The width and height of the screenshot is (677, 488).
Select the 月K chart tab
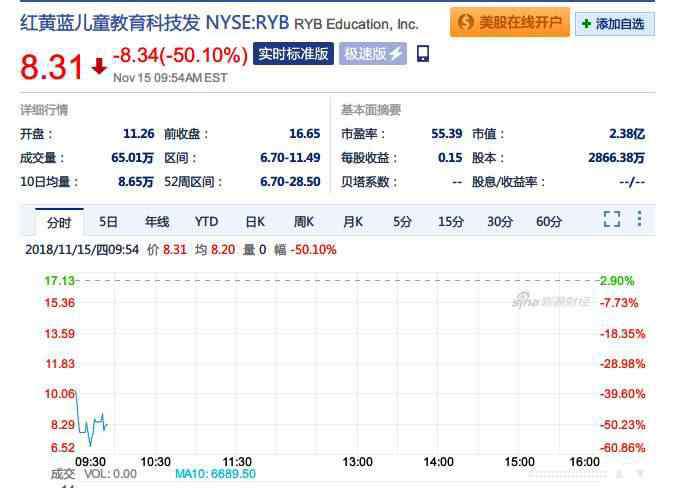coord(353,222)
